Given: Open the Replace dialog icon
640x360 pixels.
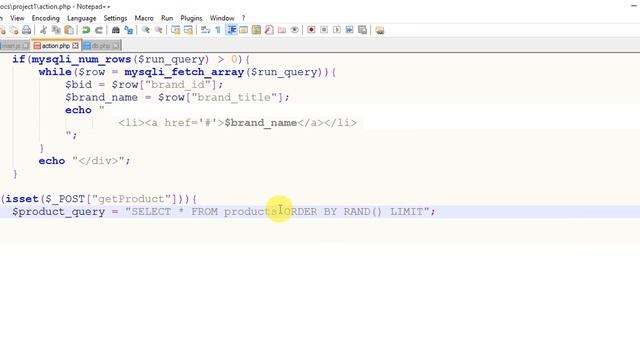Looking at the screenshot, I should [x=129, y=30].
